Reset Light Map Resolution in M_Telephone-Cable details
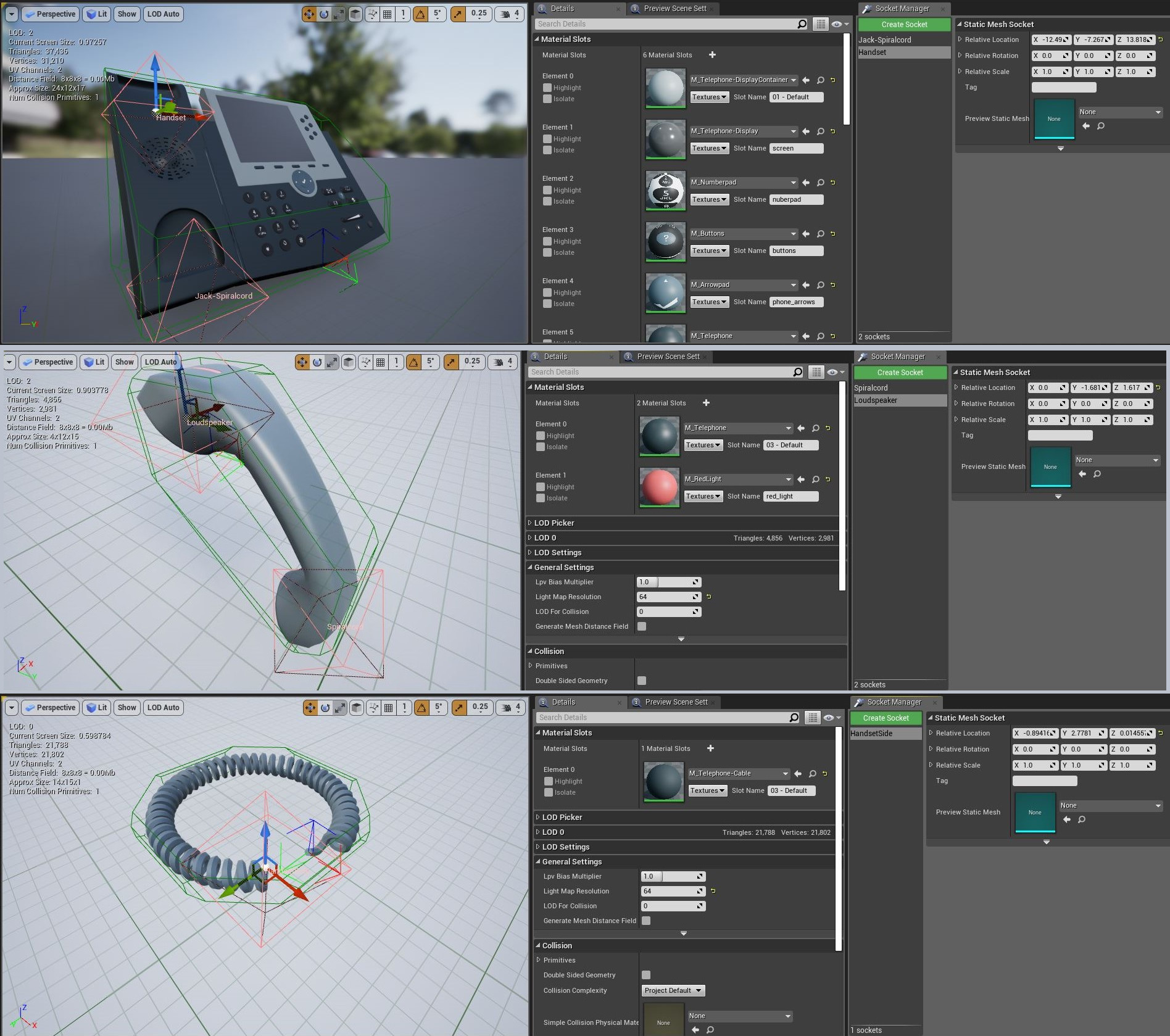 coord(713,891)
